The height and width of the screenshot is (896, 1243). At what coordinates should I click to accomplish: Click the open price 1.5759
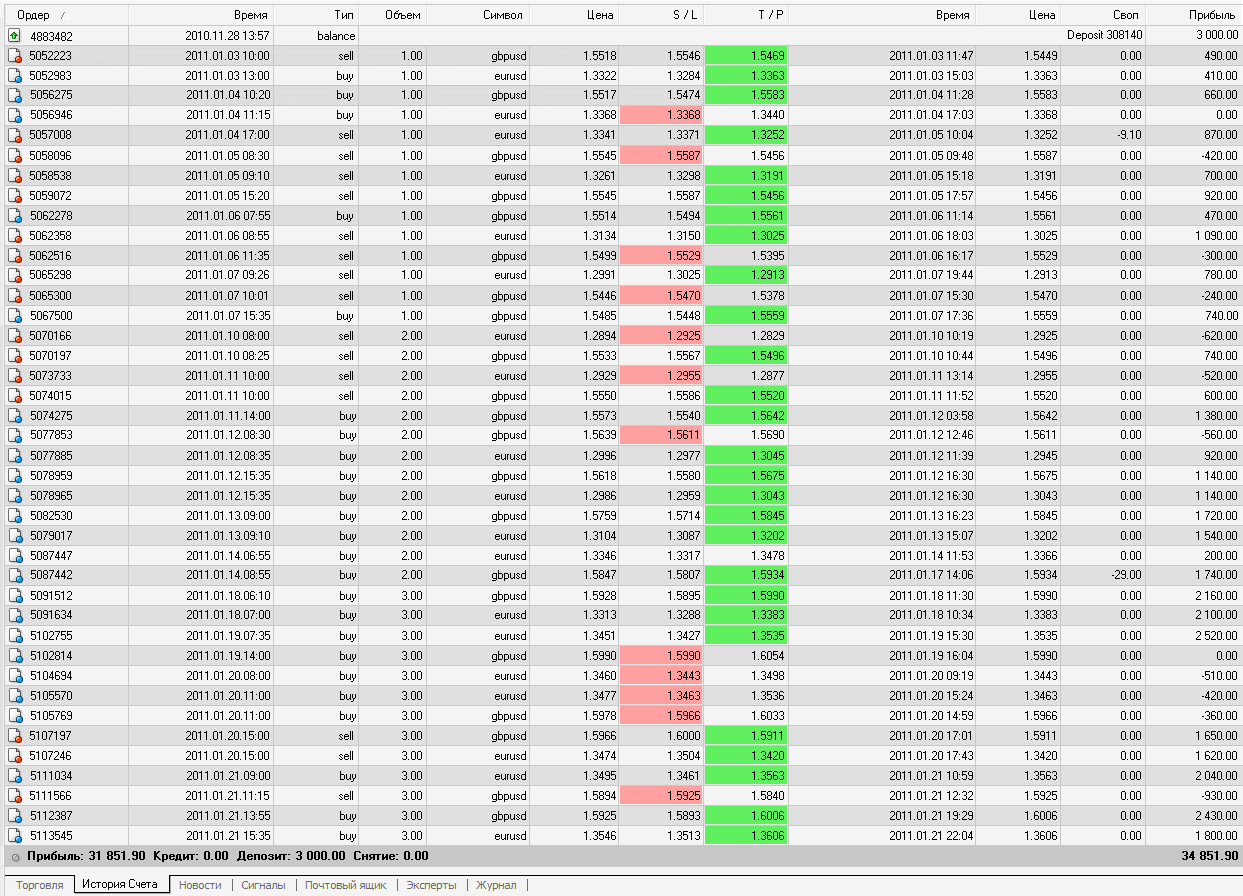coord(599,515)
